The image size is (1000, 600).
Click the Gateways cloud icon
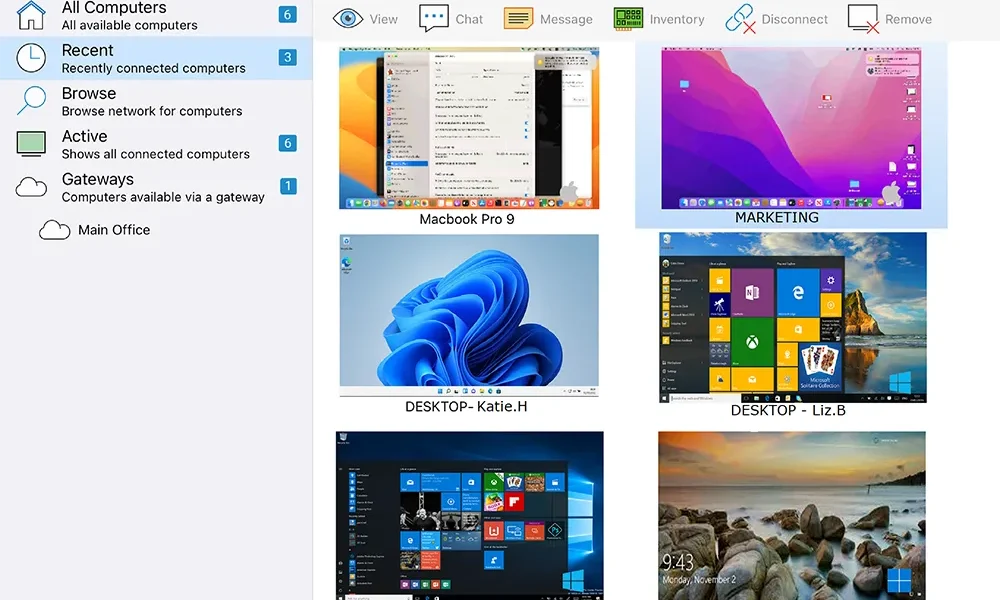32,187
